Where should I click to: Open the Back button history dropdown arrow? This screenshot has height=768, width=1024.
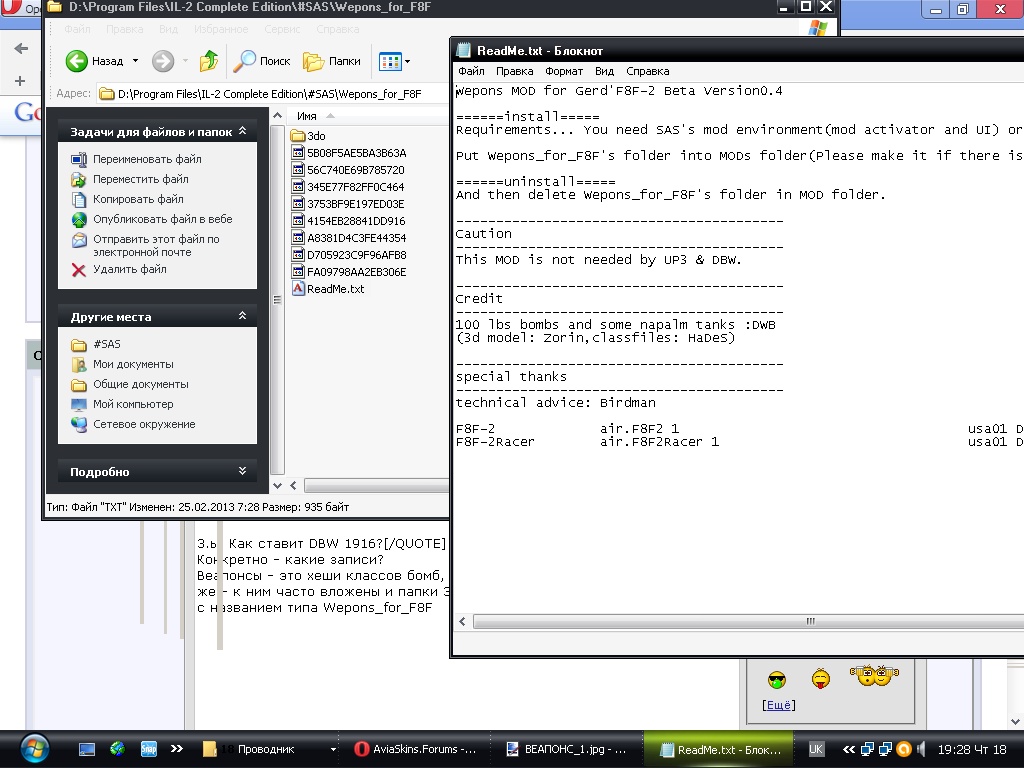(x=135, y=61)
